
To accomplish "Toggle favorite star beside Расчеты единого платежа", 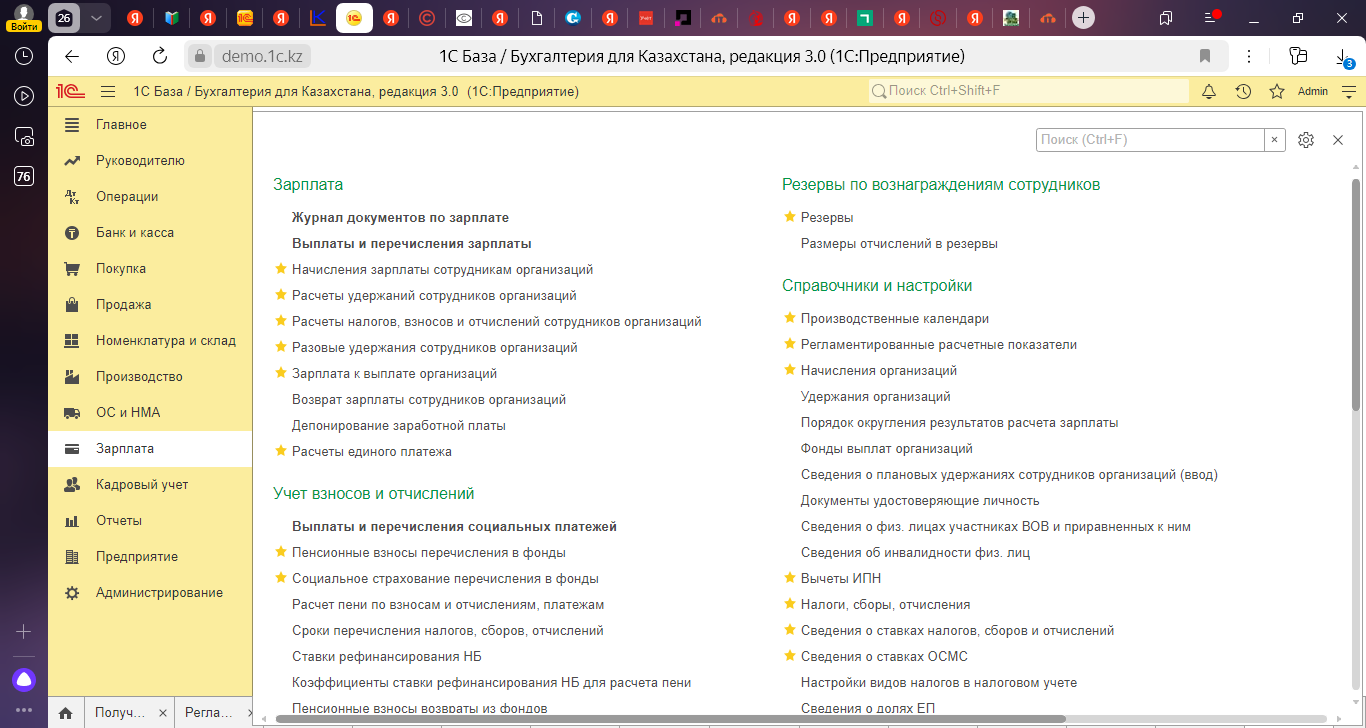I will coord(281,451).
